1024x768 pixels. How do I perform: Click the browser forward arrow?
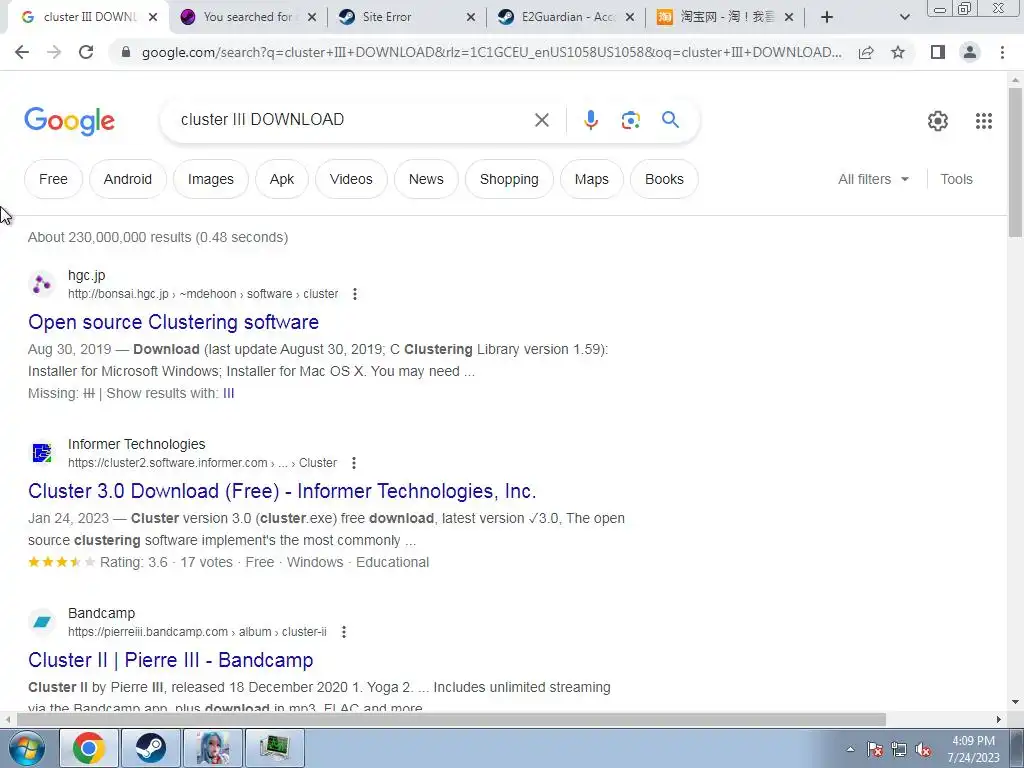pos(54,52)
